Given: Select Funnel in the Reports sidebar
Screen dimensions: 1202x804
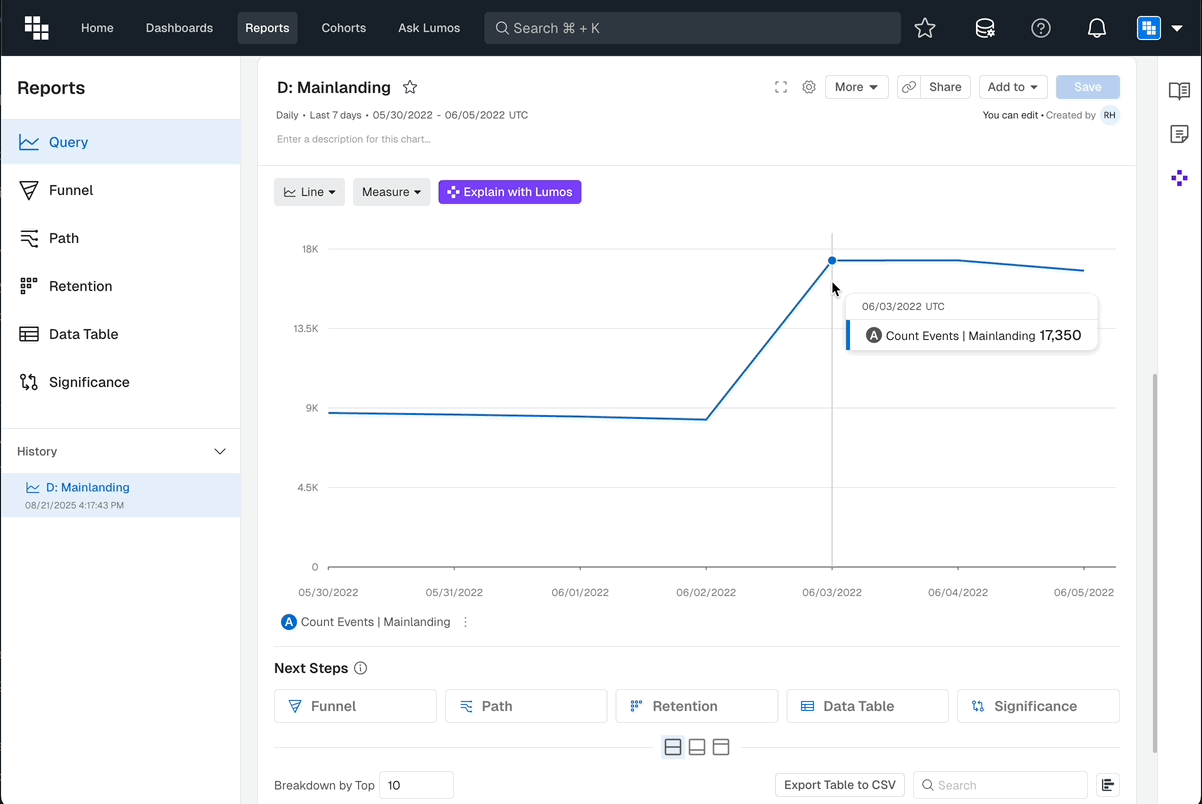Looking at the screenshot, I should [71, 190].
